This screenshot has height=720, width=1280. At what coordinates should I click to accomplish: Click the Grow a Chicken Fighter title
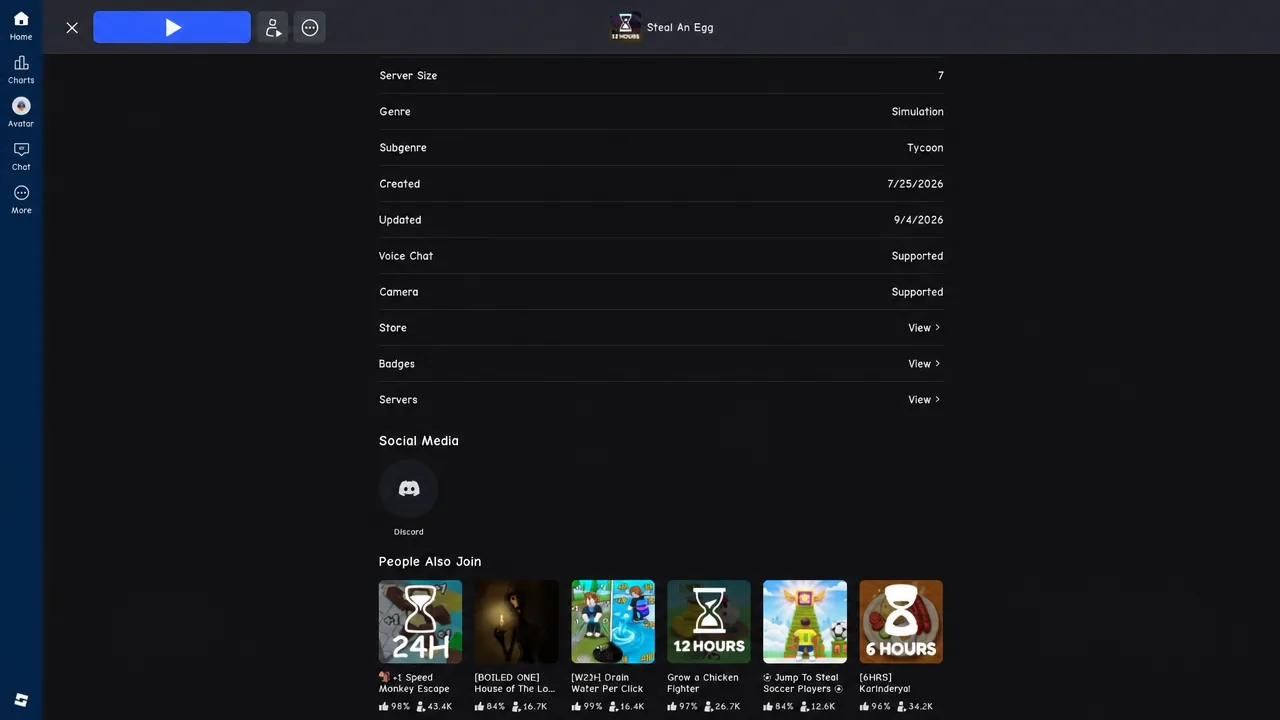click(x=703, y=683)
